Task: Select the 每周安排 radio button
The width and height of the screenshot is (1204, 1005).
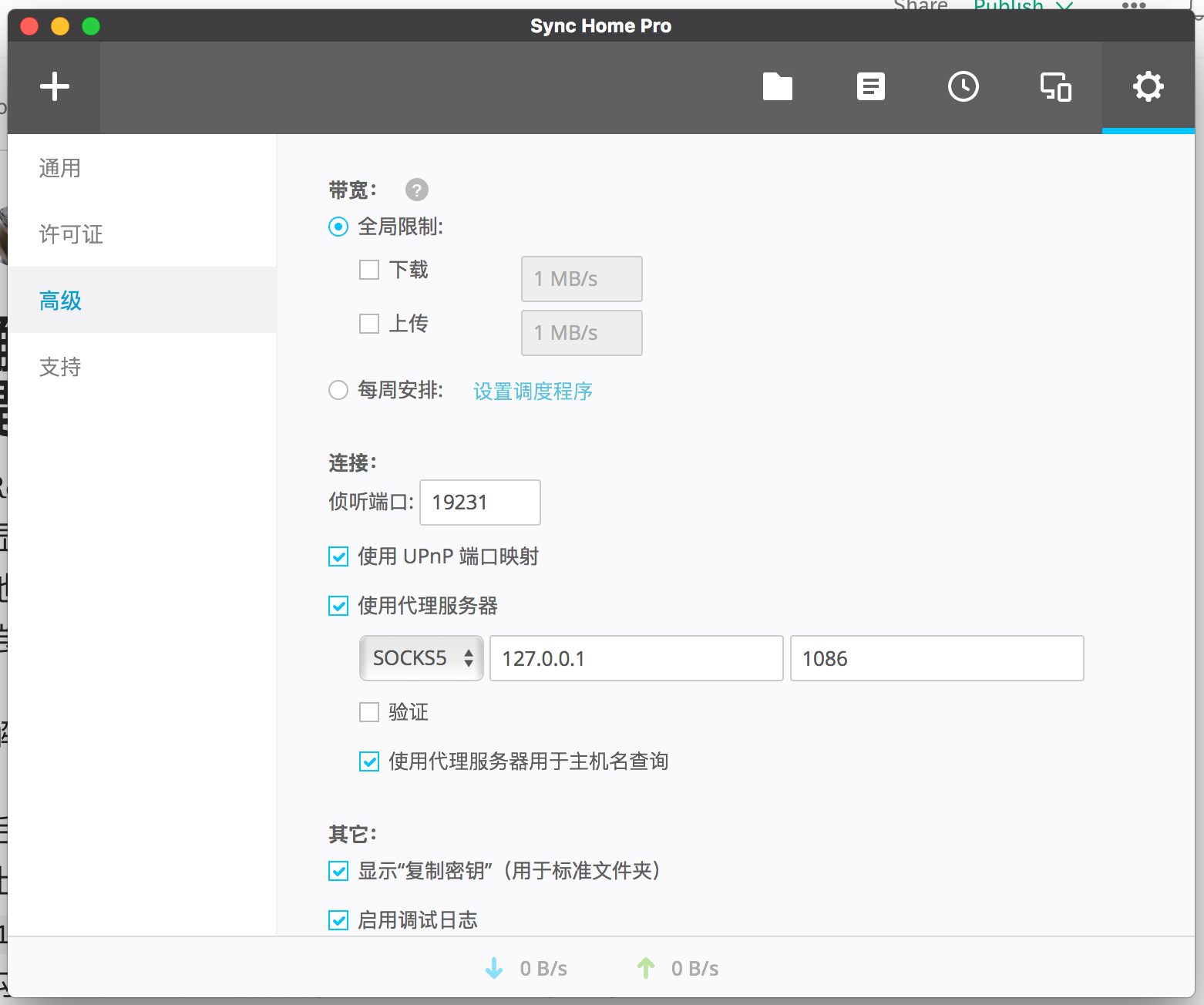Action: 338,390
